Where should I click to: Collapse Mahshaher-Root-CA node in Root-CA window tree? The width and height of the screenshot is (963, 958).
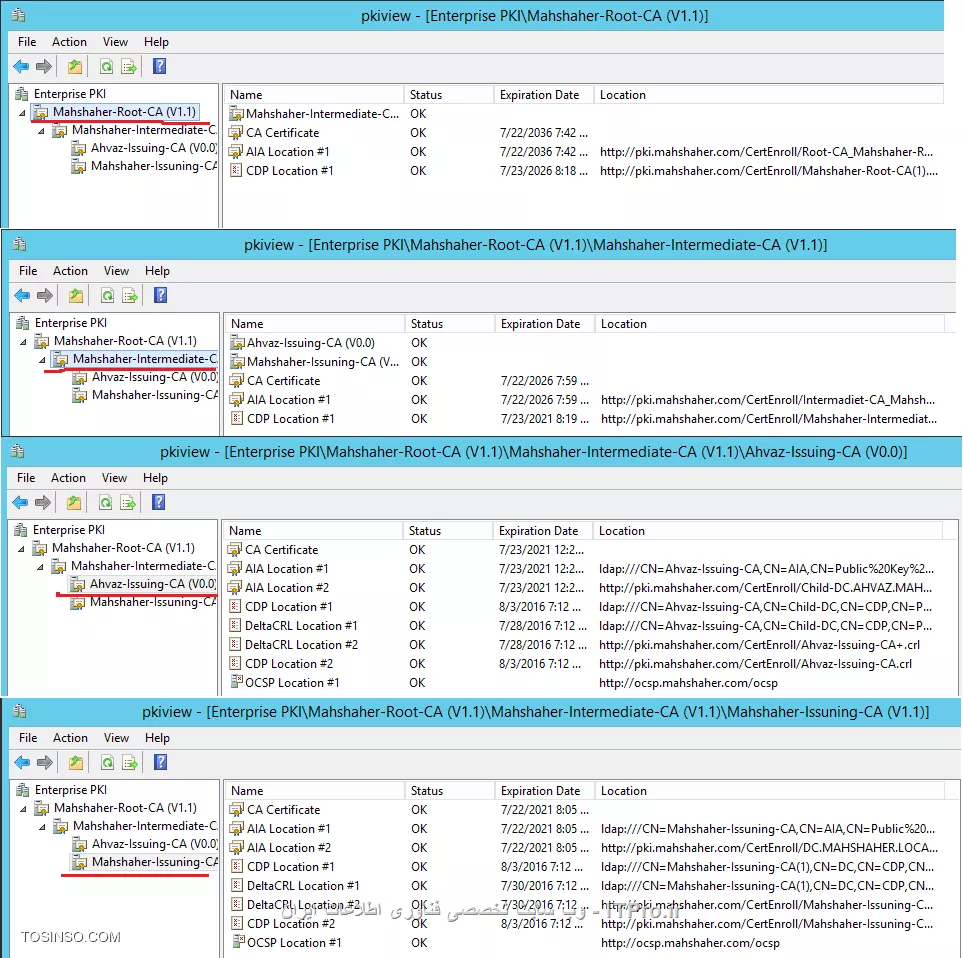click(x=22, y=113)
